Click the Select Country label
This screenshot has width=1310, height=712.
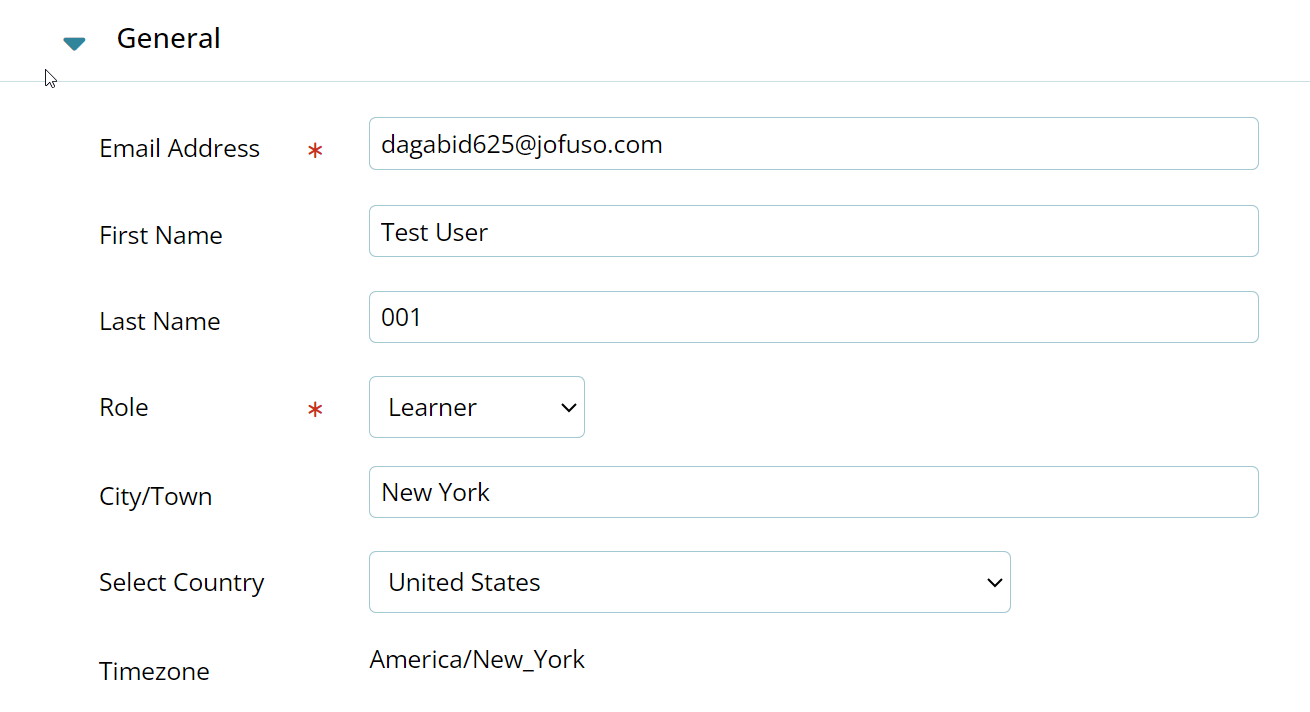point(181,582)
